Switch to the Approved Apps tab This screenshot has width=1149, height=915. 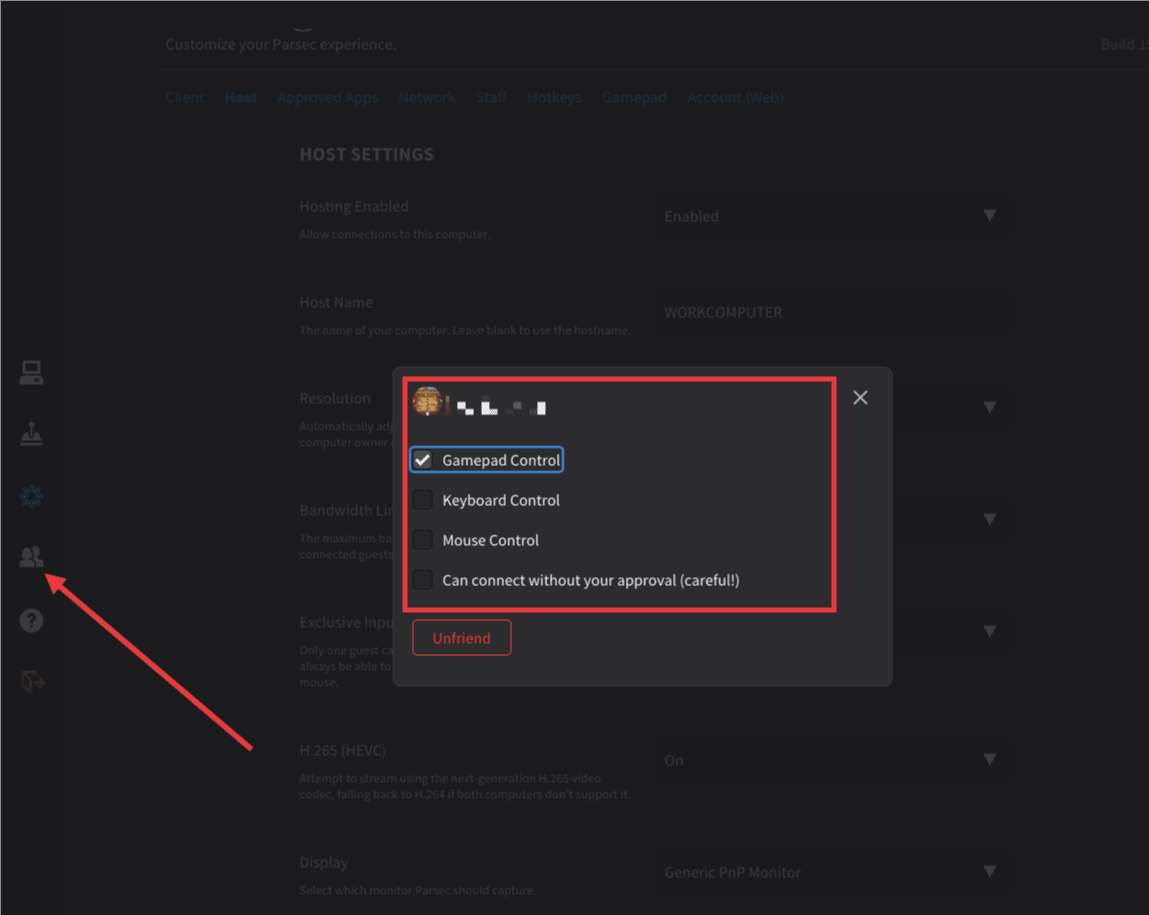coord(327,97)
